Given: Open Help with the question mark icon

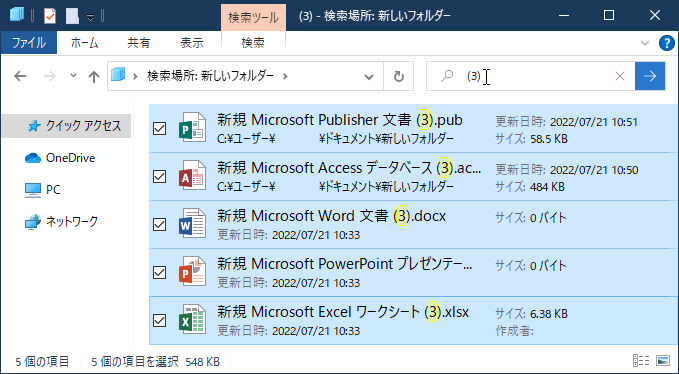Looking at the screenshot, I should click(667, 43).
